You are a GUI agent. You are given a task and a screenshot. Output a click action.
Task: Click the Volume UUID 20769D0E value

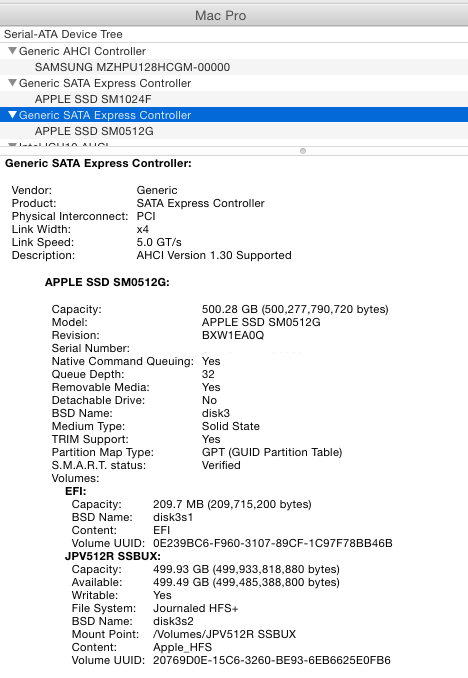coord(272,660)
